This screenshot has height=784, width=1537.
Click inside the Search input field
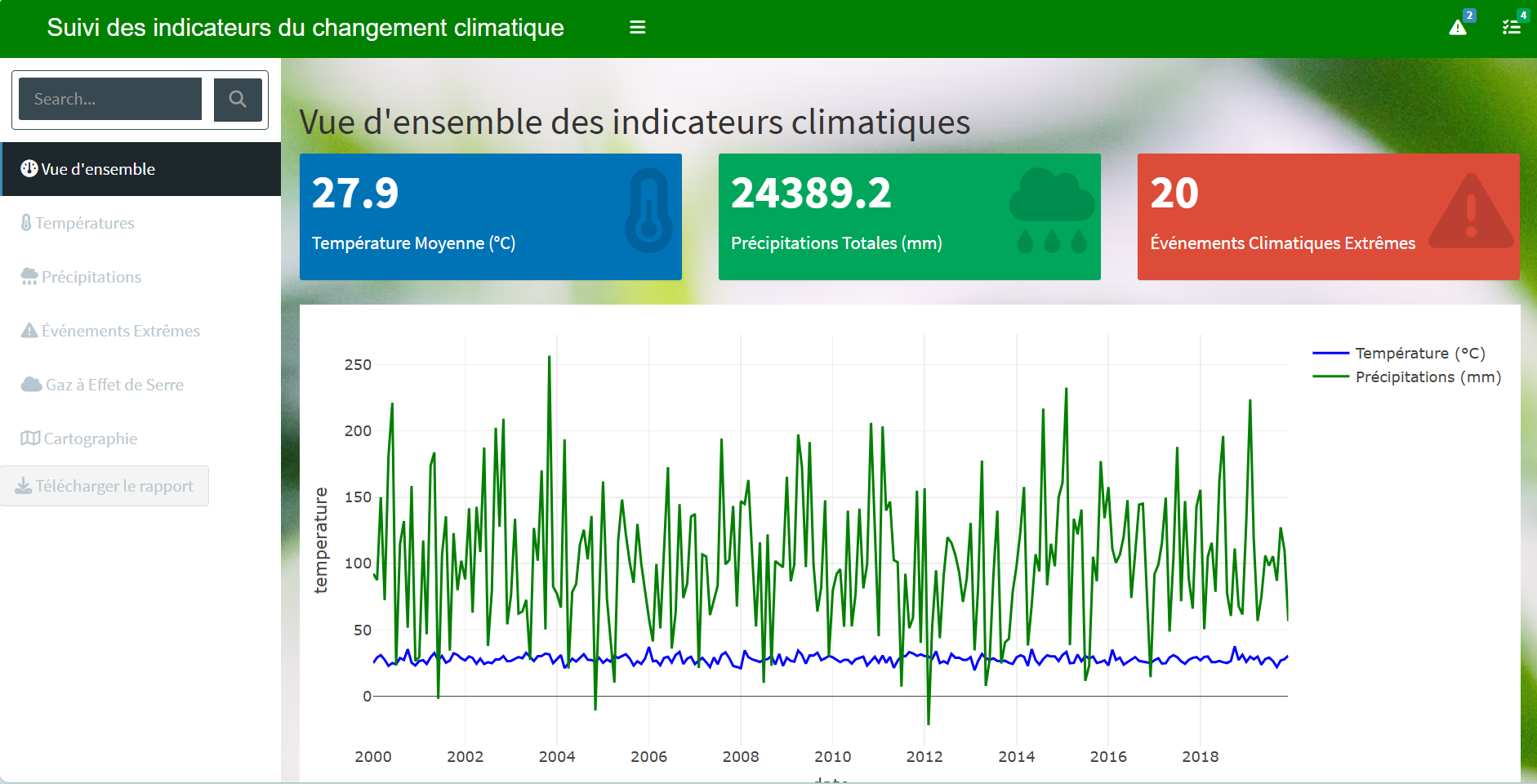109,98
